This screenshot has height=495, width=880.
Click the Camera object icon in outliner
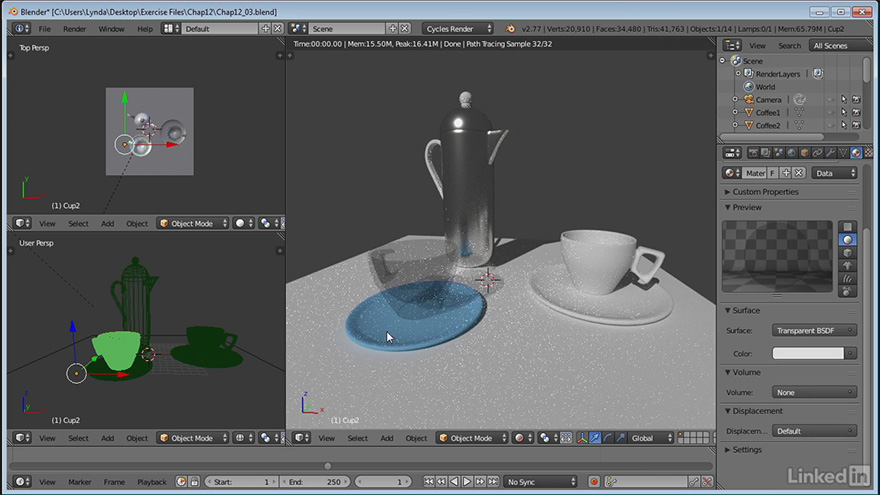click(x=749, y=99)
